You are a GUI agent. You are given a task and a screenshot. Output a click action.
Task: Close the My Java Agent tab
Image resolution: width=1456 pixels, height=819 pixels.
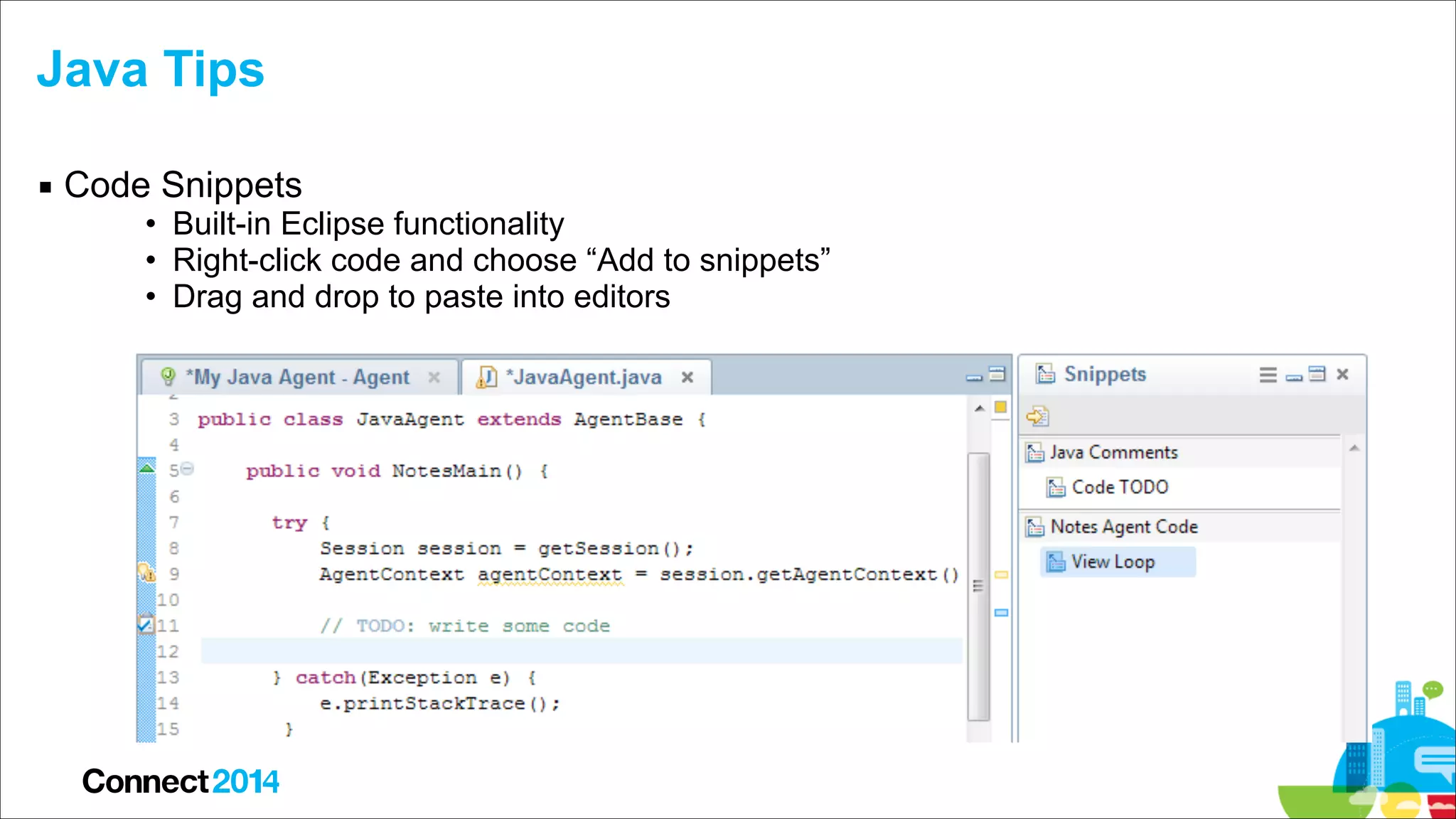pyautogui.click(x=434, y=377)
